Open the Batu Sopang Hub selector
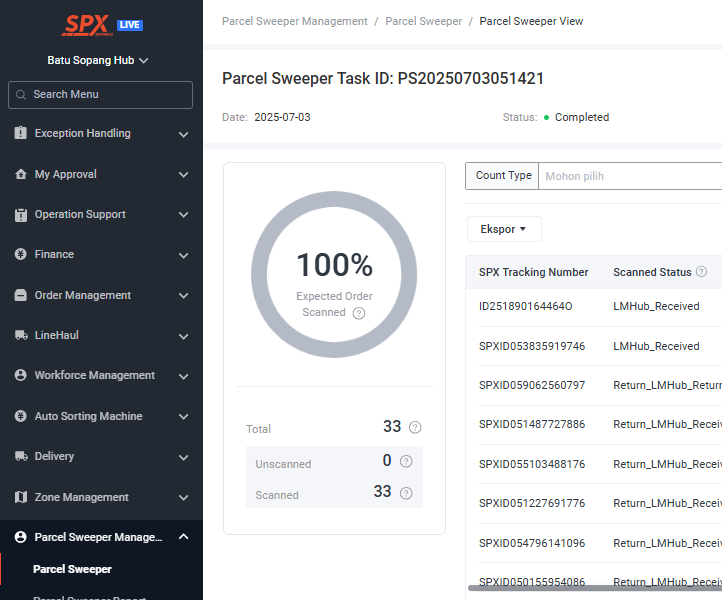This screenshot has height=600, width=722. point(98,60)
